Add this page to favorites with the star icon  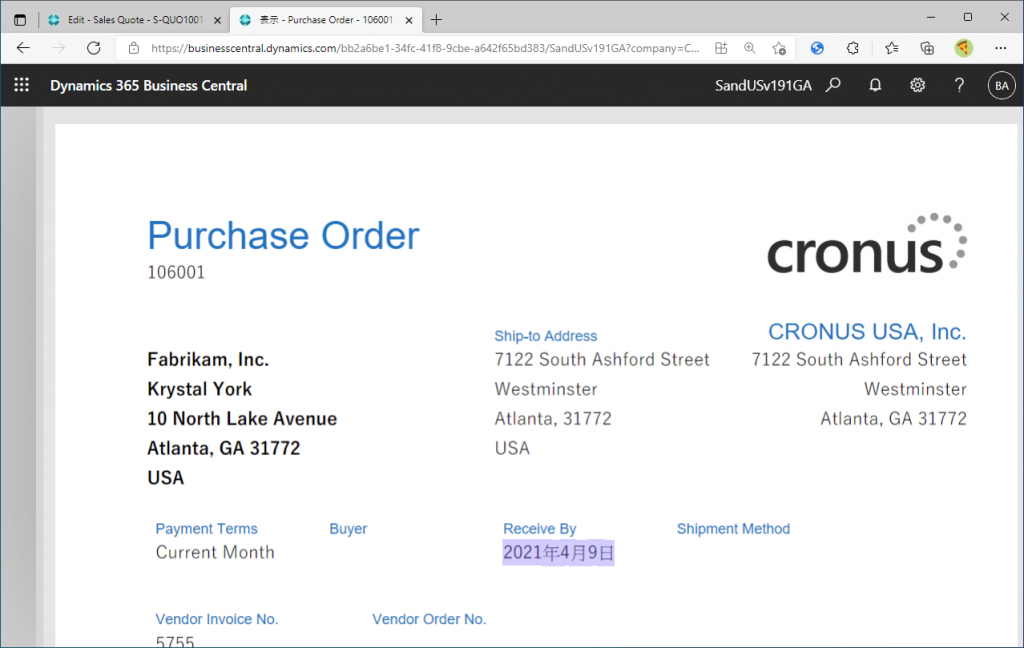pos(779,48)
